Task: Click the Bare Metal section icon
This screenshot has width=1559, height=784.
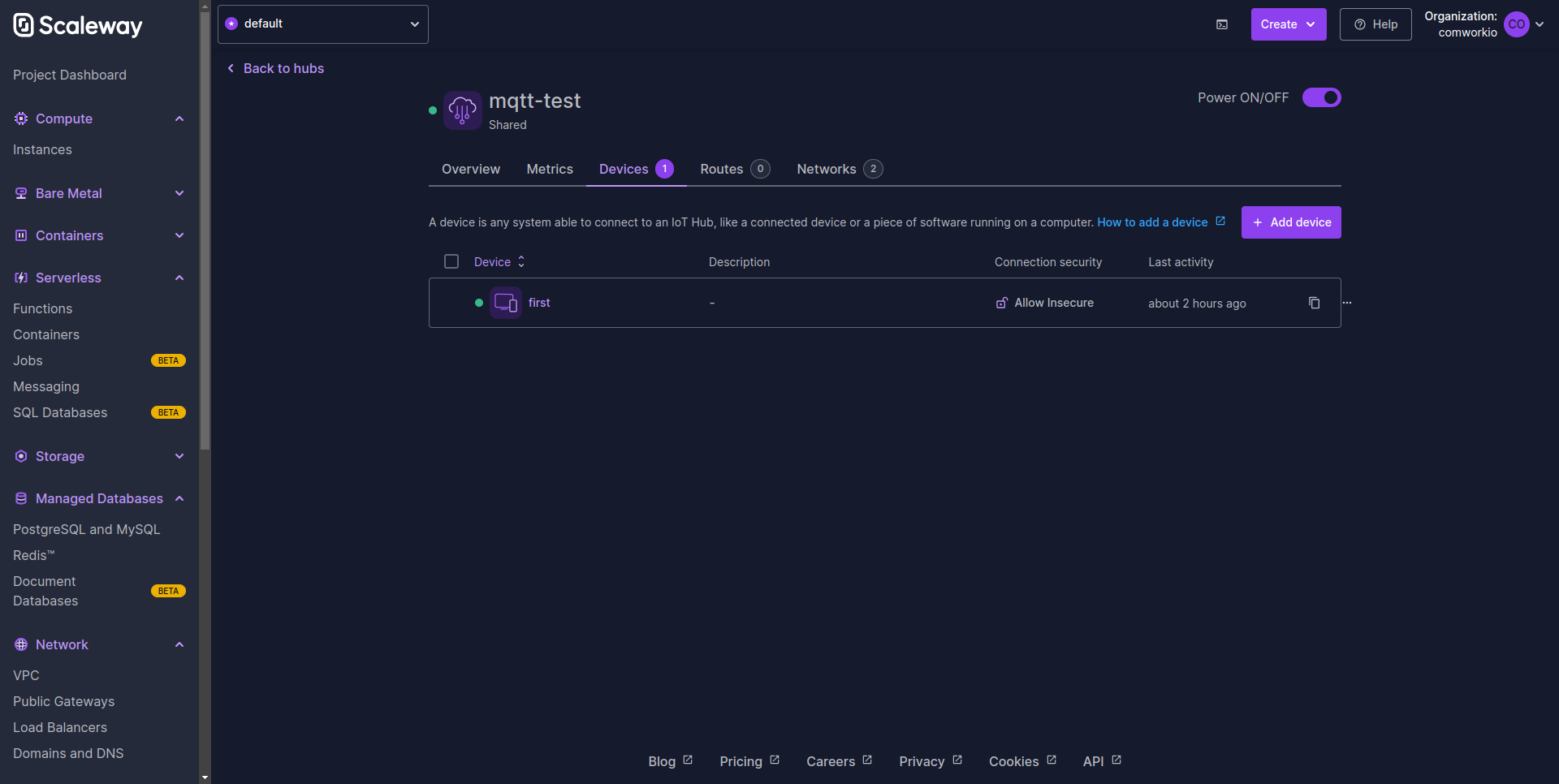Action: pyautogui.click(x=21, y=193)
